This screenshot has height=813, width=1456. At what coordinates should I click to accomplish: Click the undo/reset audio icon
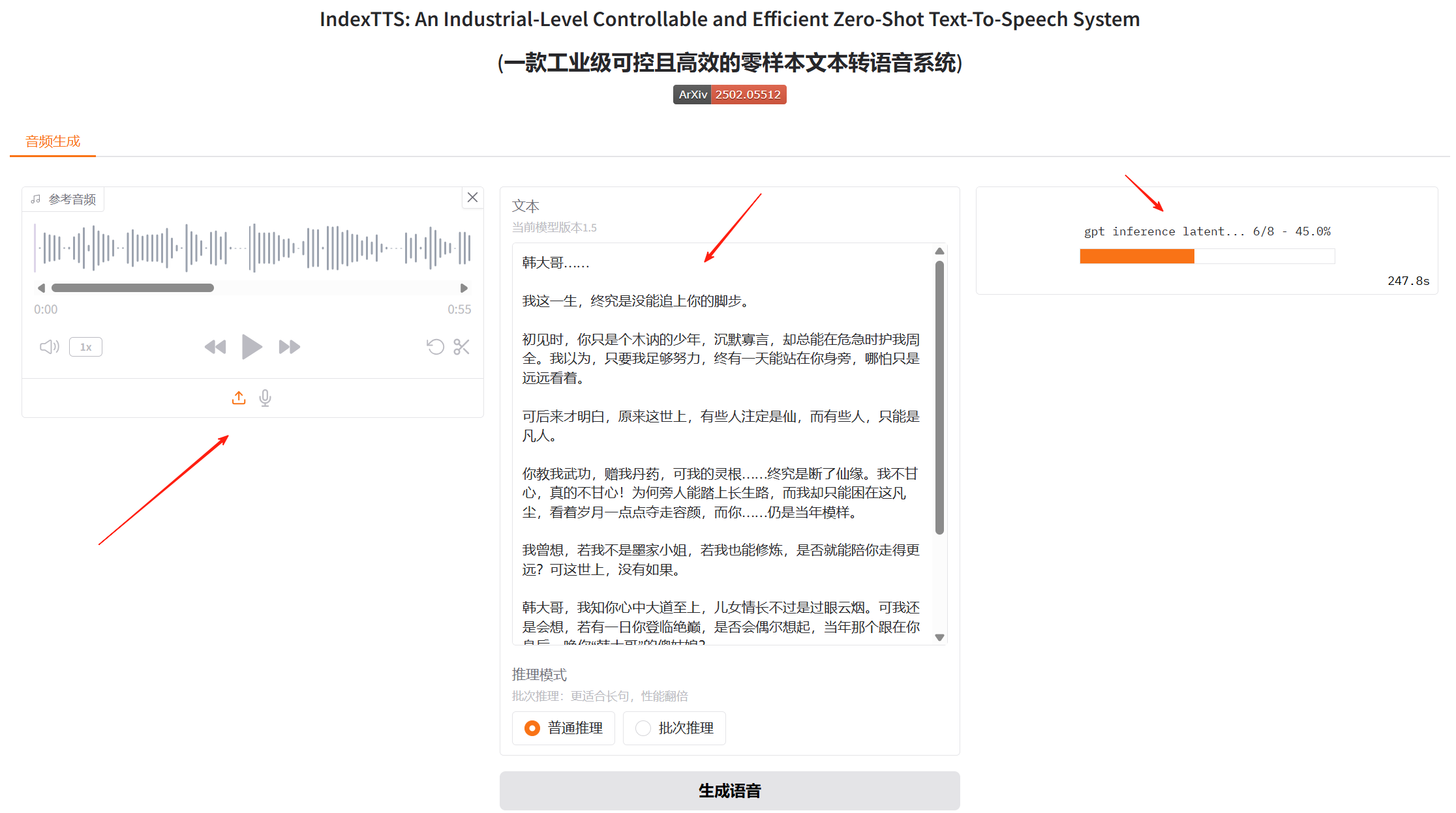click(x=435, y=347)
